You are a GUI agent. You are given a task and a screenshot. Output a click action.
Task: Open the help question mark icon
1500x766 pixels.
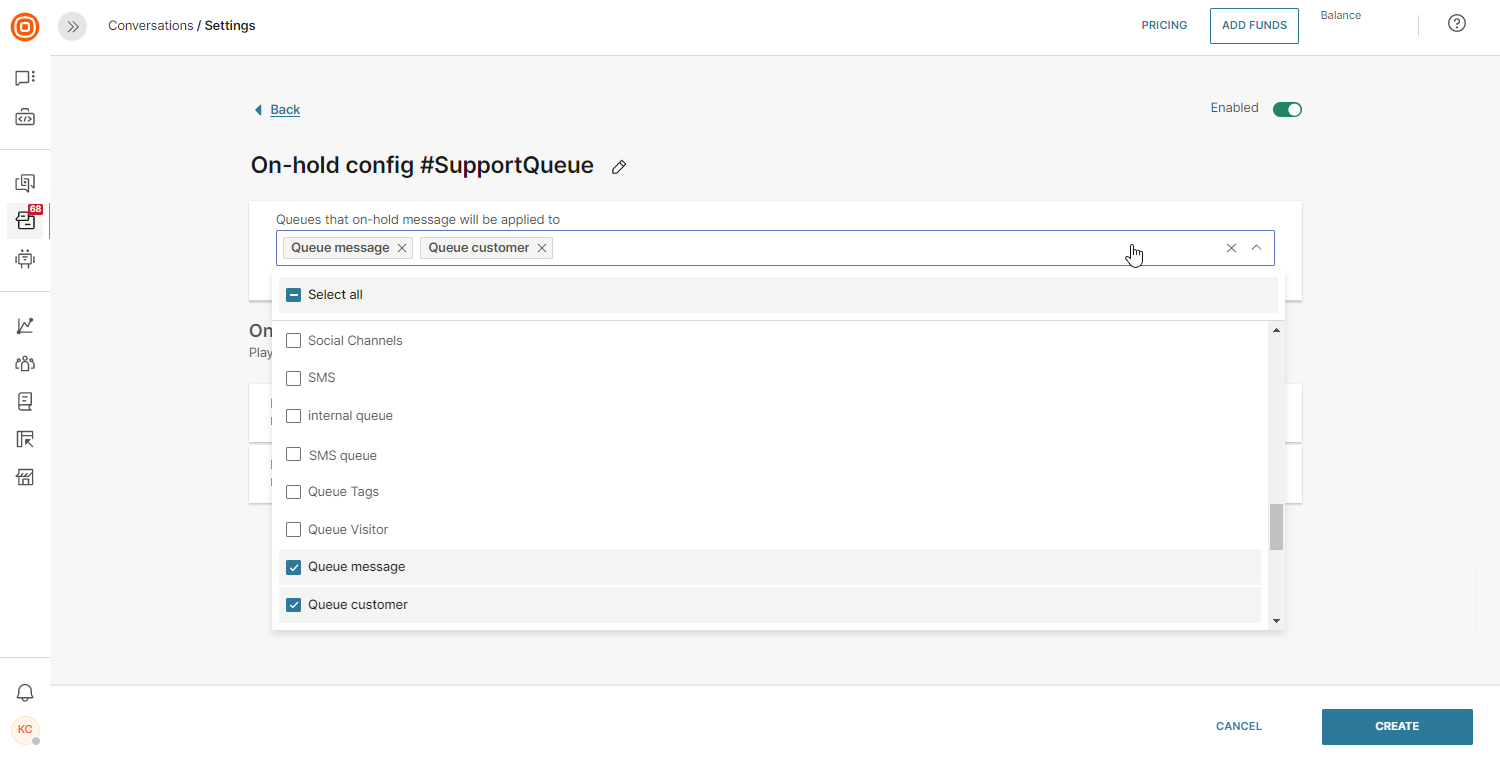pos(1457,24)
